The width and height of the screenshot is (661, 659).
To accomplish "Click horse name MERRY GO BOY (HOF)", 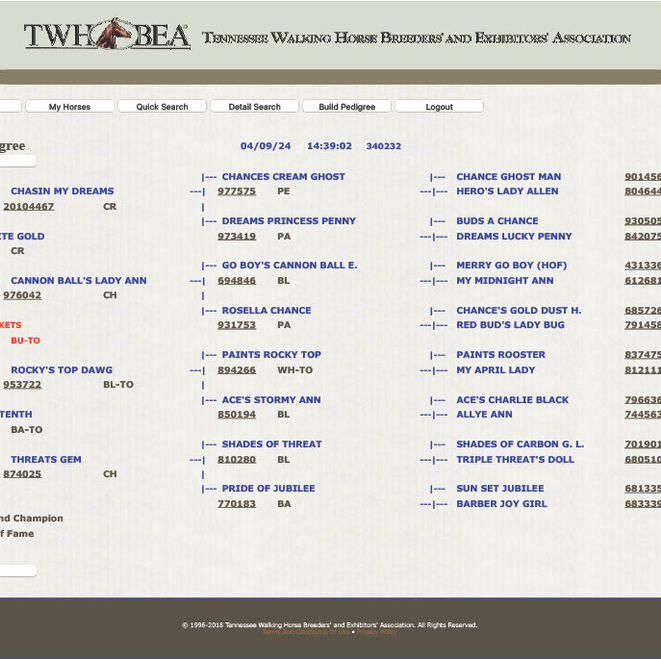I will pos(512,265).
